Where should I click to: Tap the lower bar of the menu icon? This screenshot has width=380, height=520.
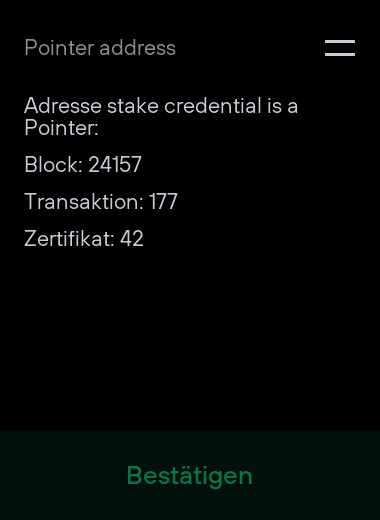340,54
